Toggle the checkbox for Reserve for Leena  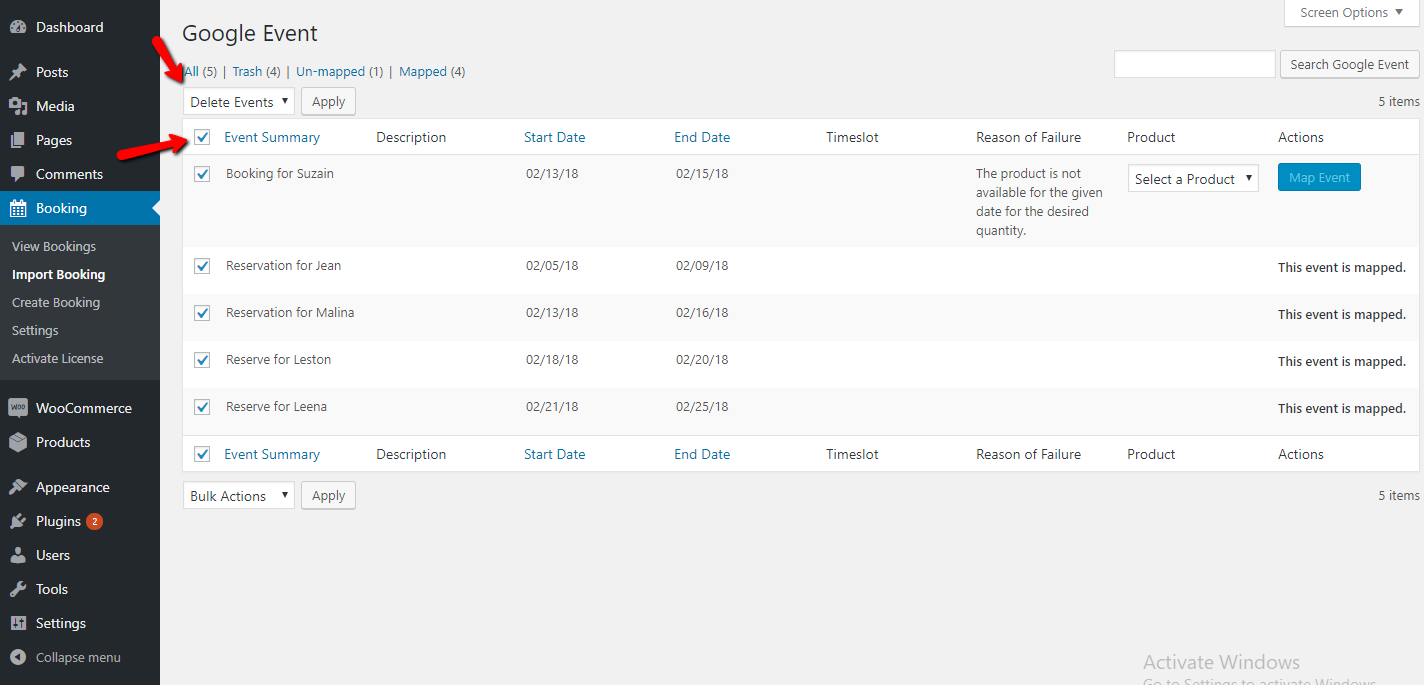(202, 407)
